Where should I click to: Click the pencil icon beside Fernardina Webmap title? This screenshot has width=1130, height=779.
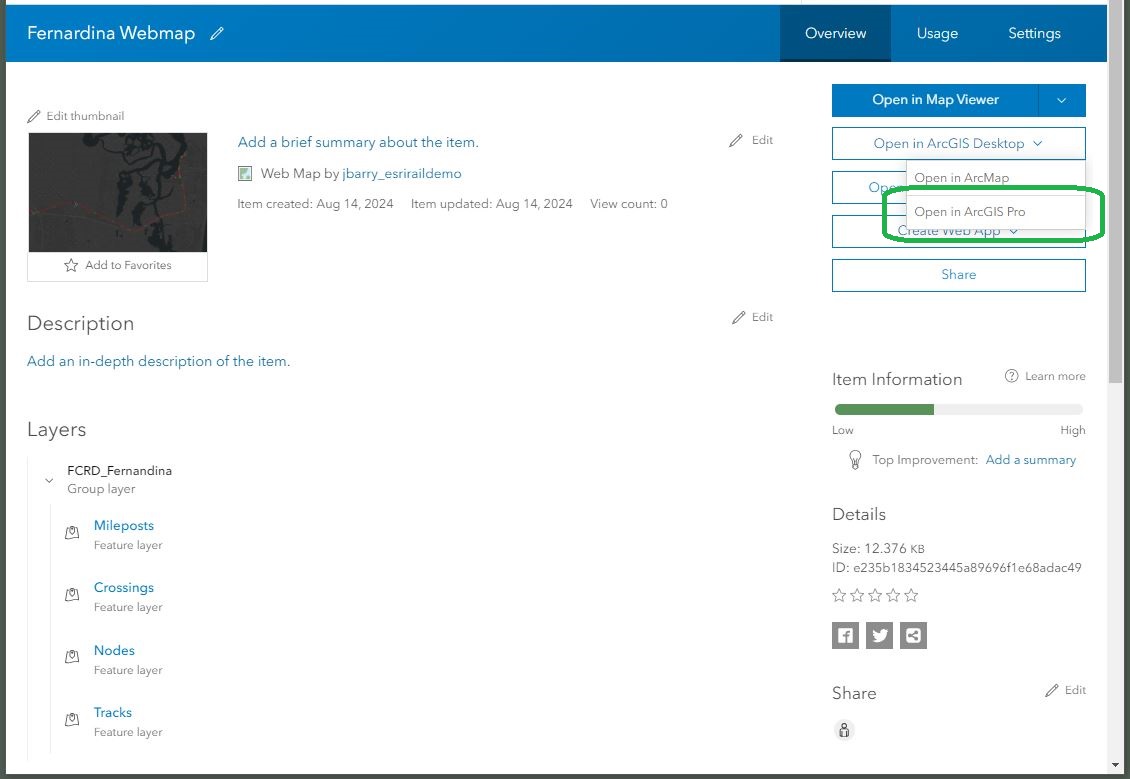click(217, 33)
